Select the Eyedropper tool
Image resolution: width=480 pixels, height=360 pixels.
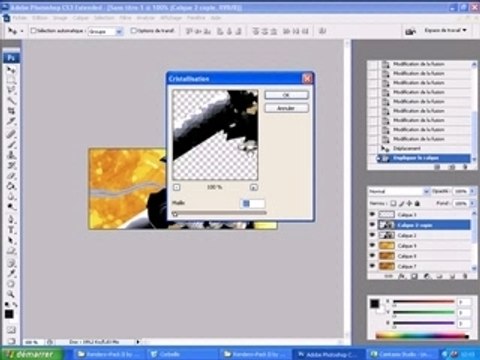coord(11,273)
